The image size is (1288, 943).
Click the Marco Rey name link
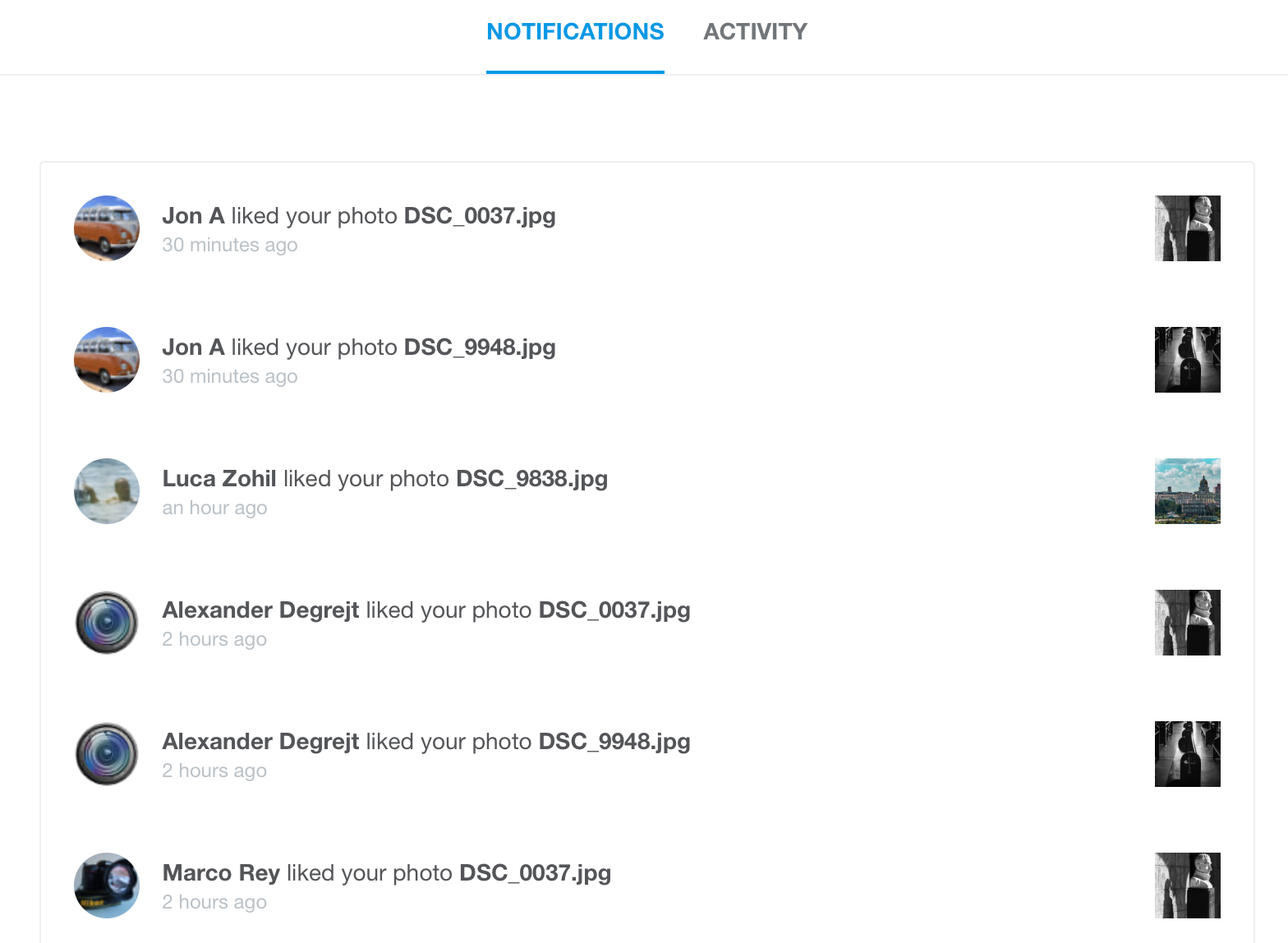pyautogui.click(x=221, y=873)
